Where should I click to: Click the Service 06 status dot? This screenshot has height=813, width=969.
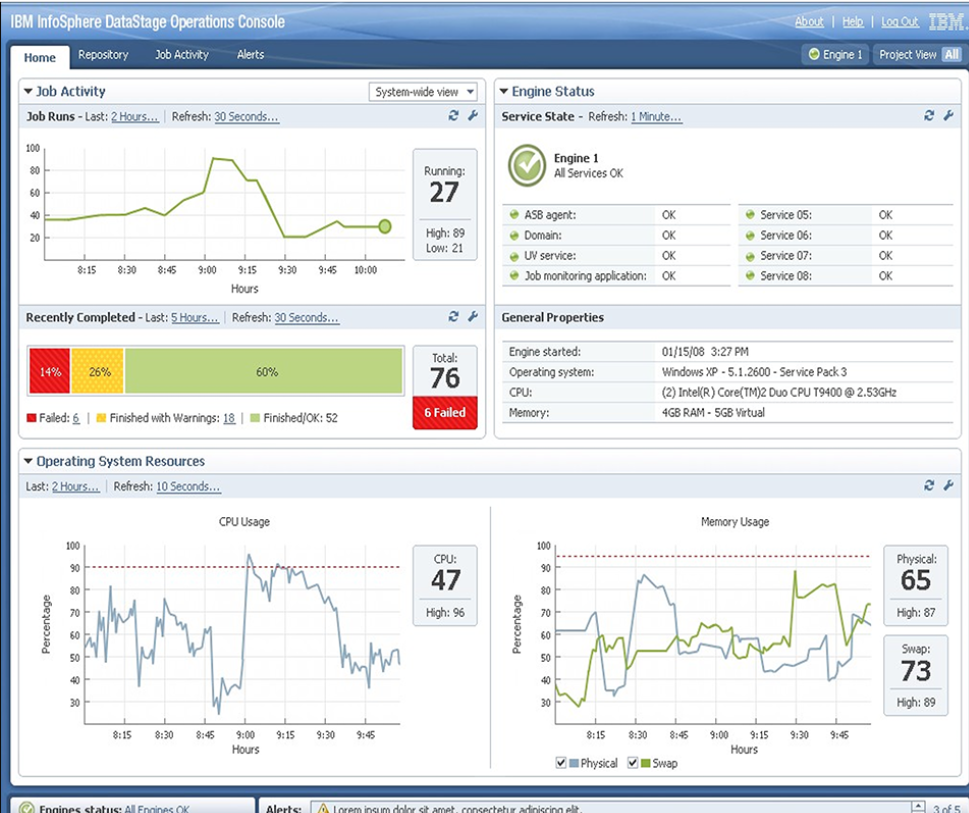(750, 235)
